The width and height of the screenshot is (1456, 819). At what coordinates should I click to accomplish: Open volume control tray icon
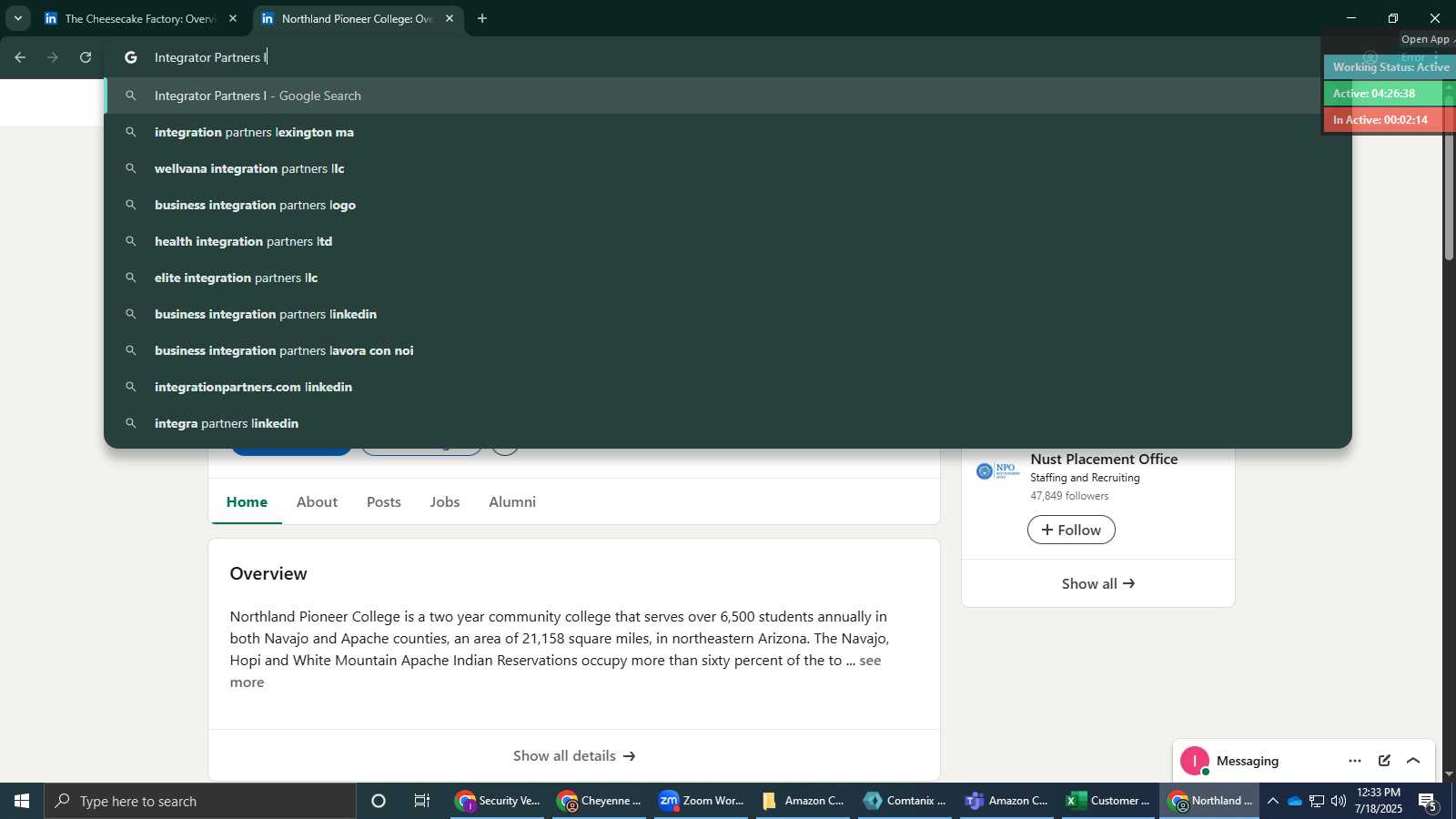click(1339, 801)
